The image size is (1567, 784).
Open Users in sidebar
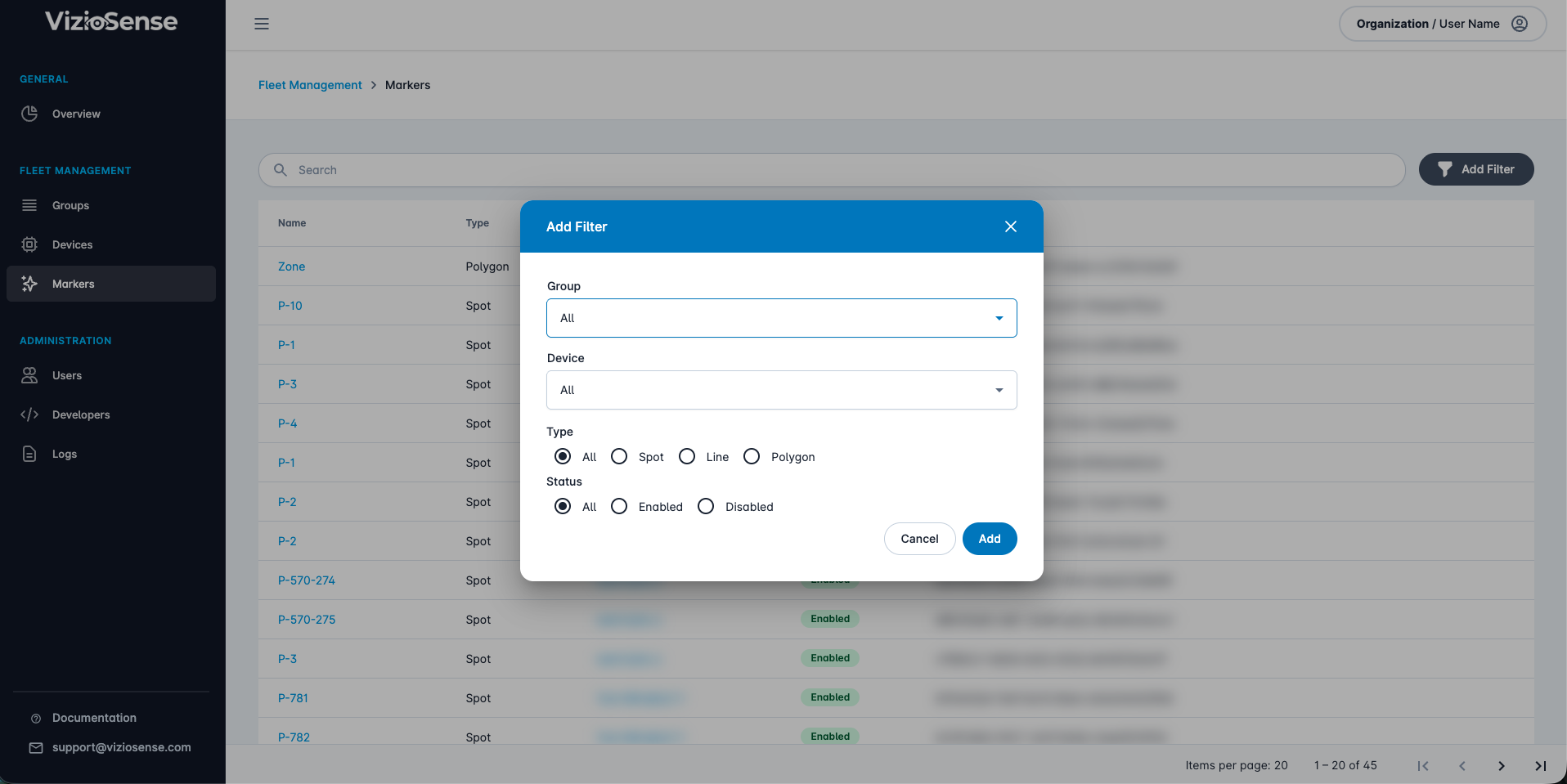coord(111,375)
